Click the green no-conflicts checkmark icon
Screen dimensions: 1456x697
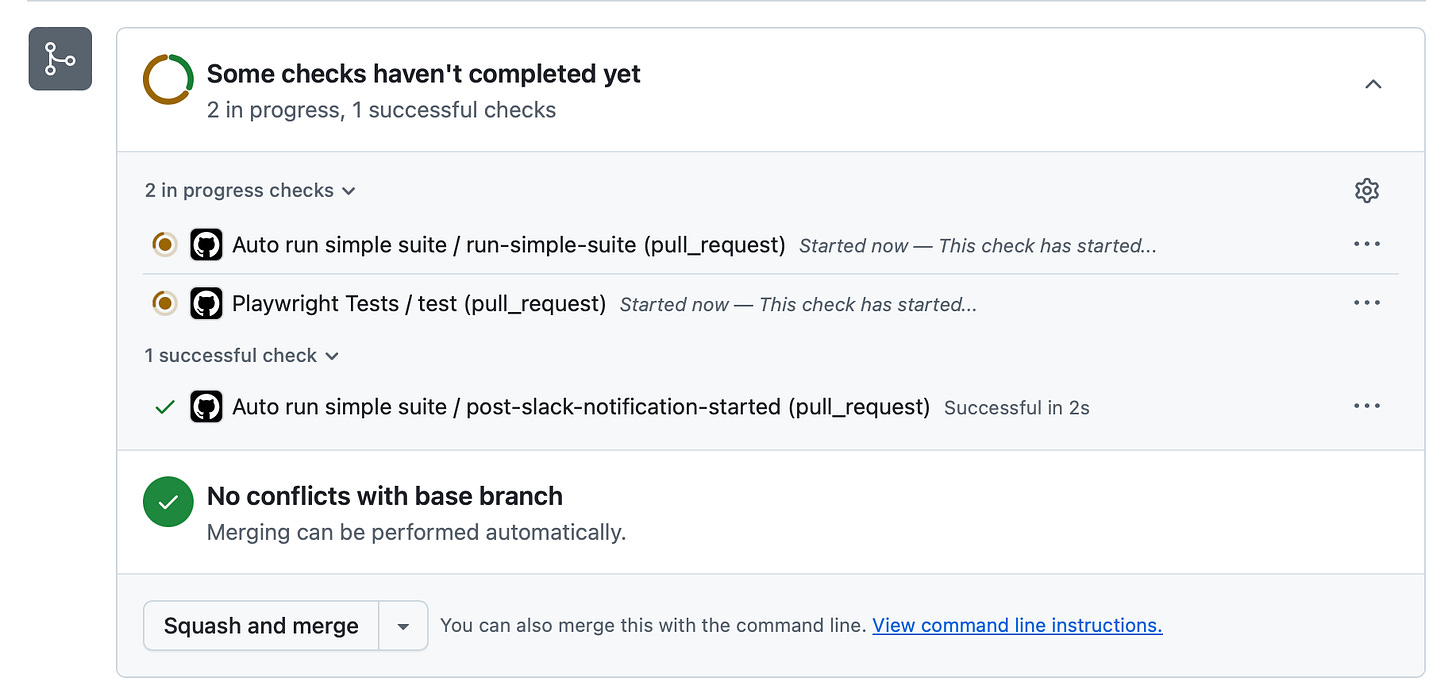coord(168,502)
